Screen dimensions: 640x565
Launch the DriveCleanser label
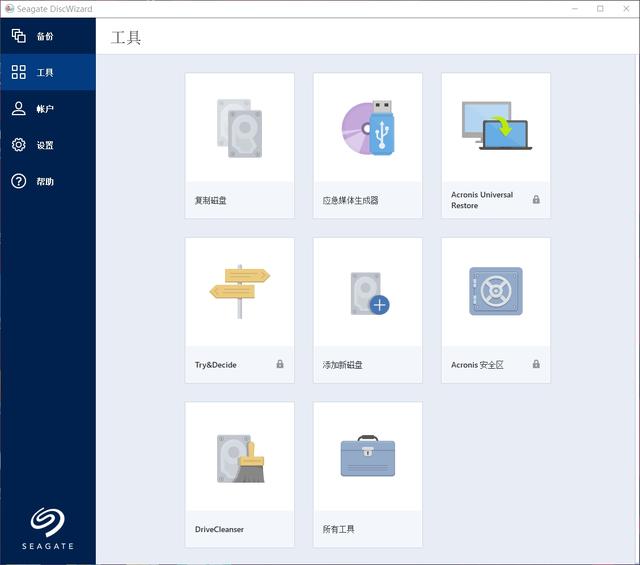coord(219,529)
